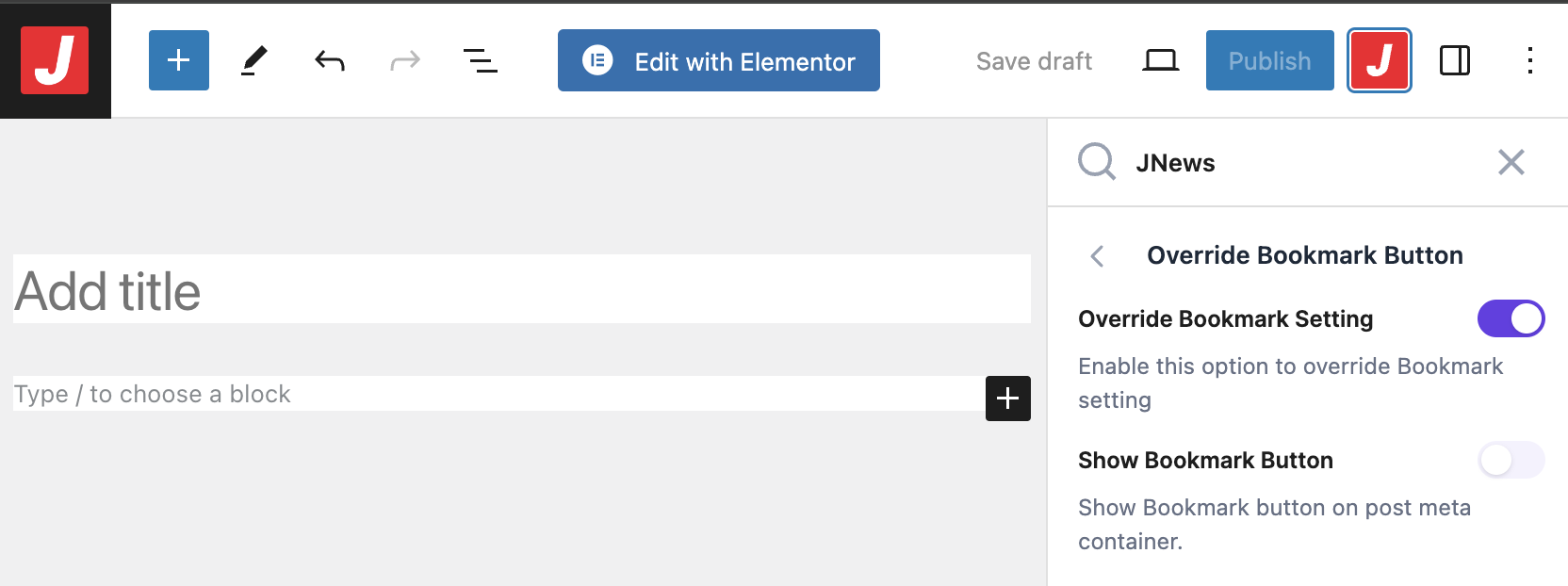Open the Document Overview list icon

(481, 61)
